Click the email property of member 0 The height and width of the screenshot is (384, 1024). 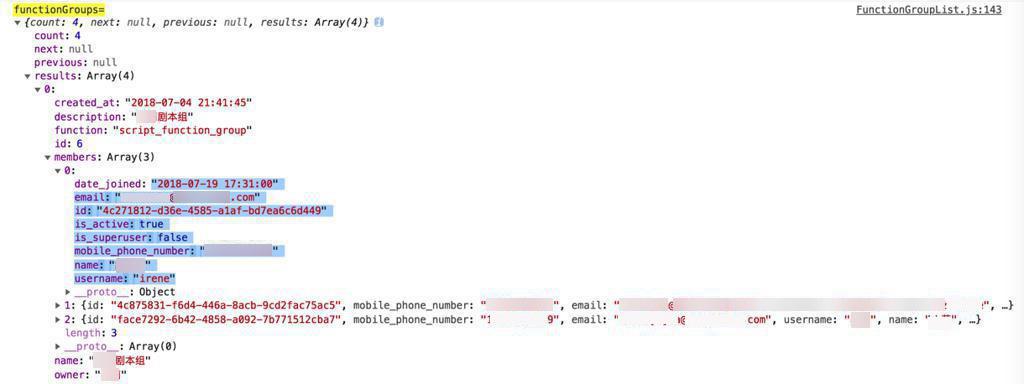pyautogui.click(x=168, y=197)
